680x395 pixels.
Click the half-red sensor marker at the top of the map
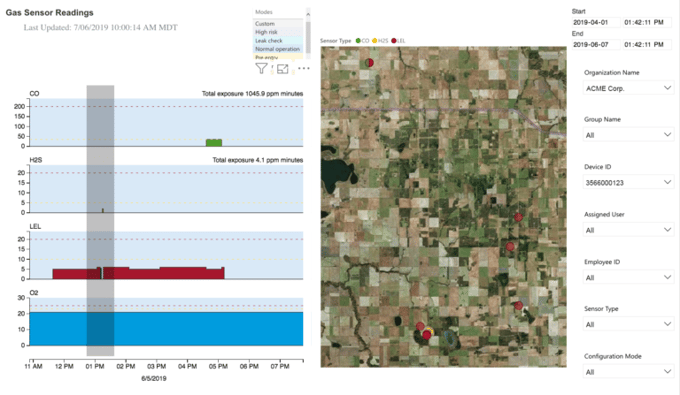tap(369, 62)
